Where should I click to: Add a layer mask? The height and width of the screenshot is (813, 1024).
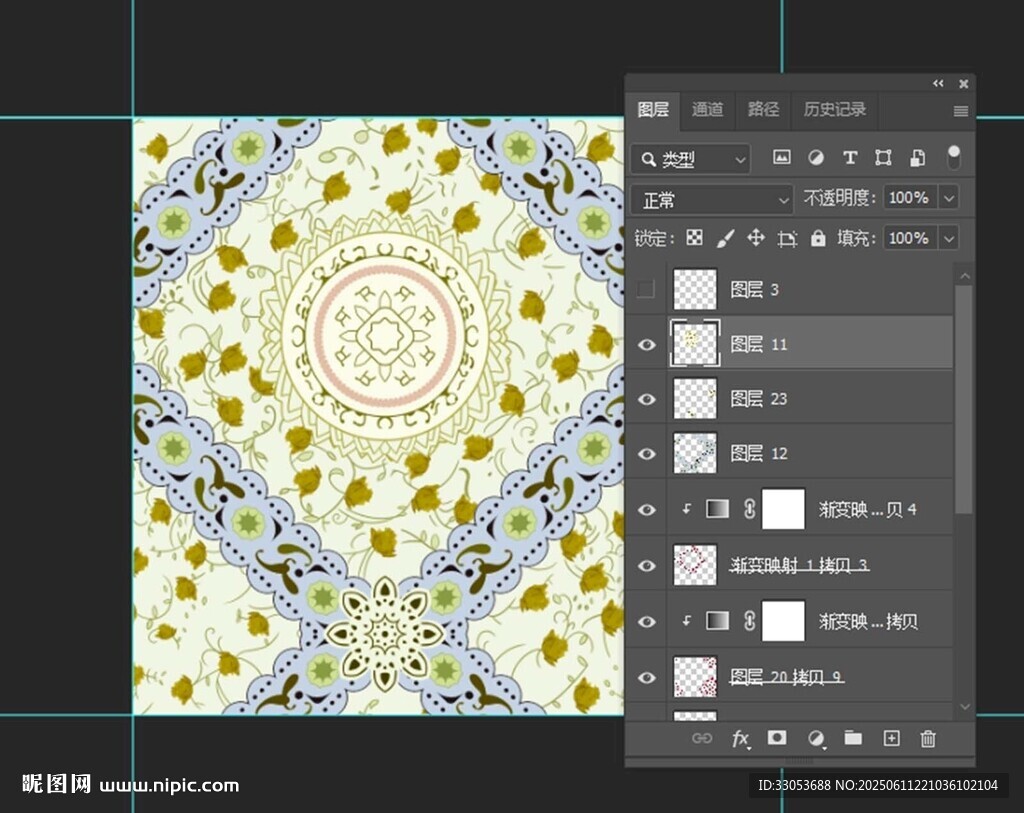pyautogui.click(x=777, y=738)
